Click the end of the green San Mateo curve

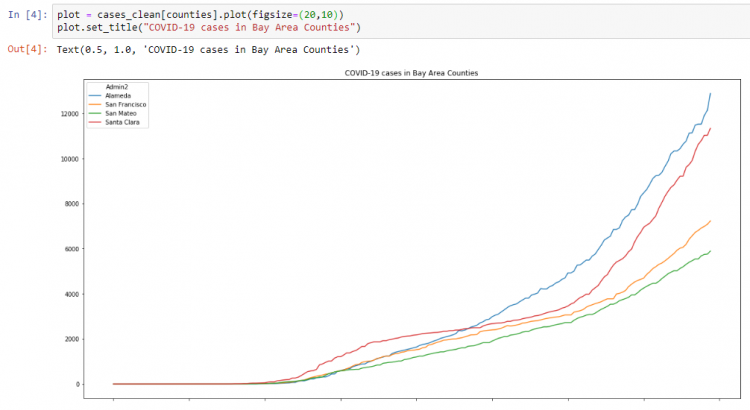point(710,251)
